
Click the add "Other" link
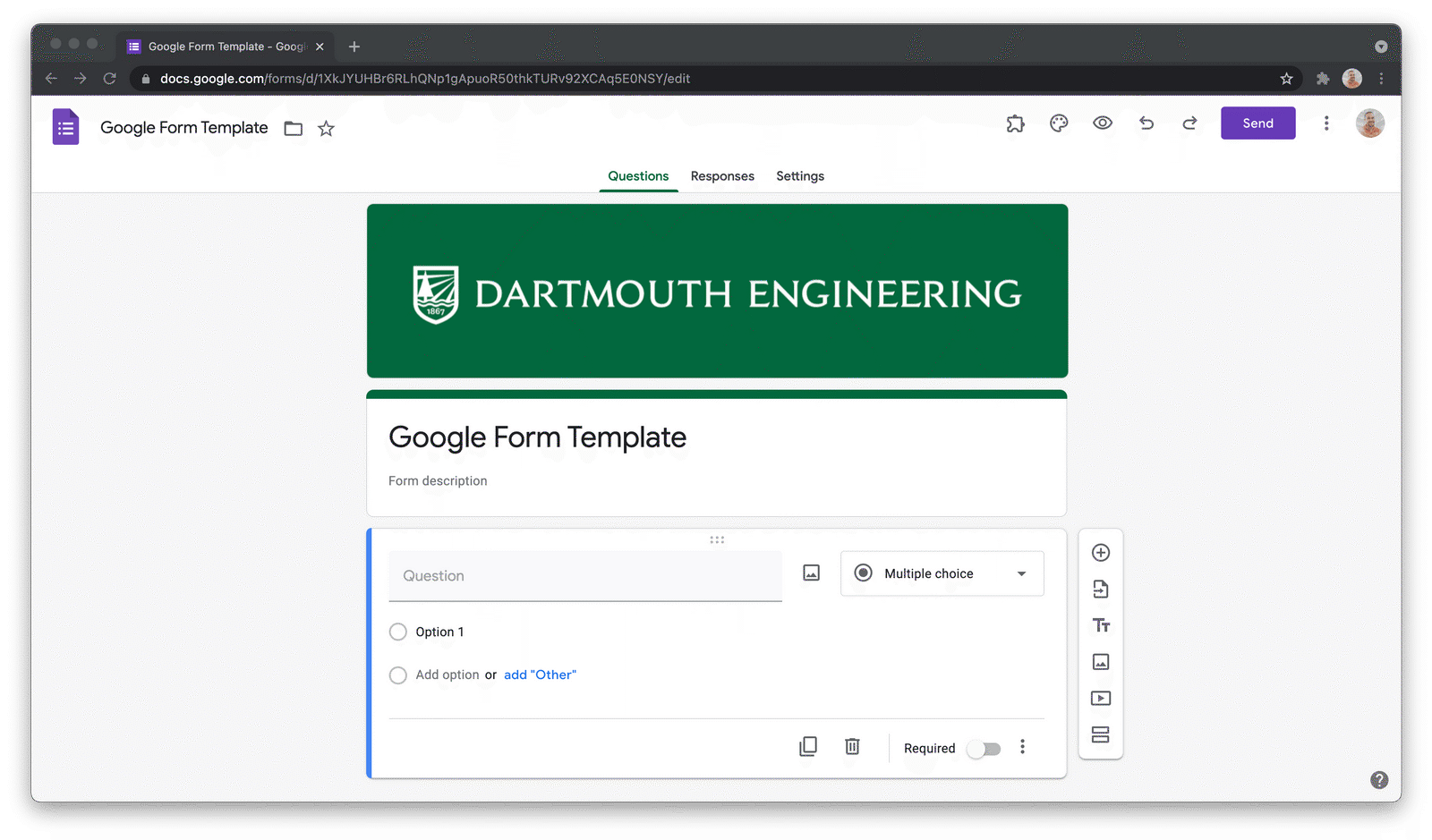(x=540, y=675)
